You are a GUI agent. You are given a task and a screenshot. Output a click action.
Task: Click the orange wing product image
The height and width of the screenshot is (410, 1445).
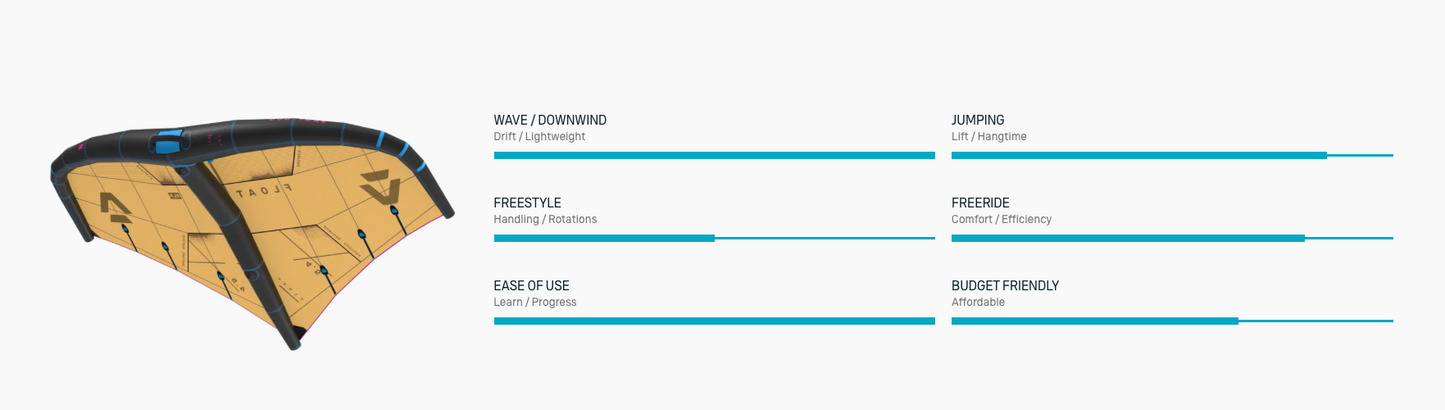pos(252,233)
